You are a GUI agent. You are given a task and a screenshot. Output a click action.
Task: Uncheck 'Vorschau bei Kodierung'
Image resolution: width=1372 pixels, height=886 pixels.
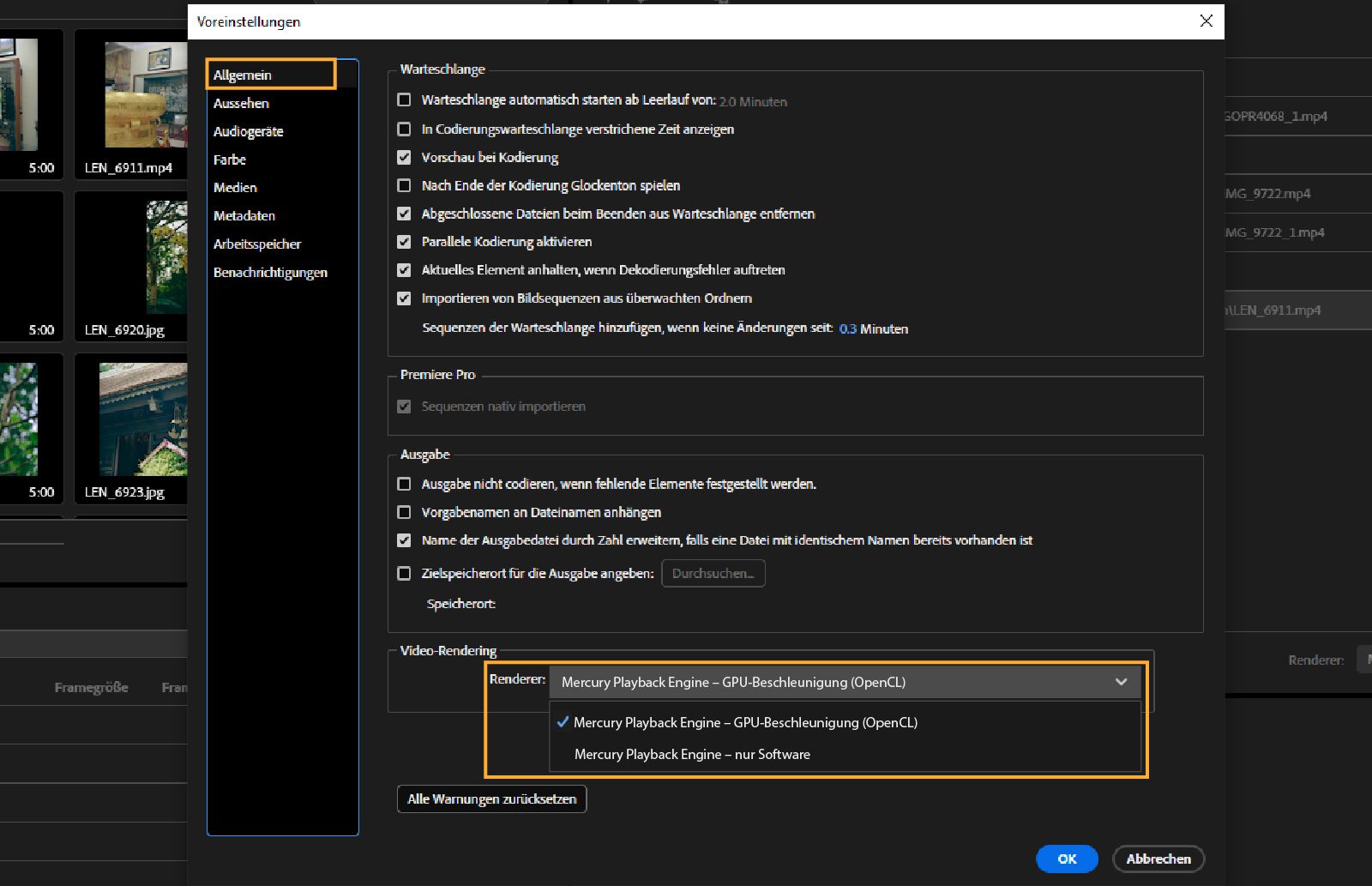click(404, 157)
